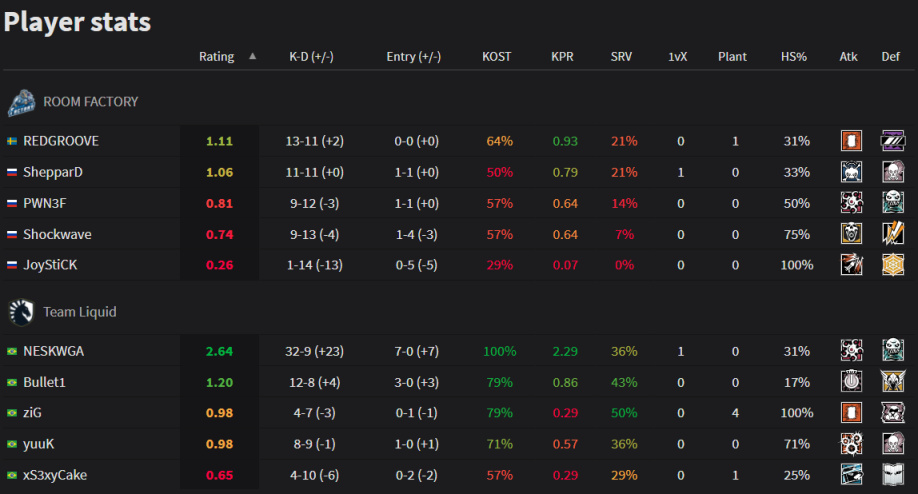Sort by Entry (+/-) column header

[413, 57]
